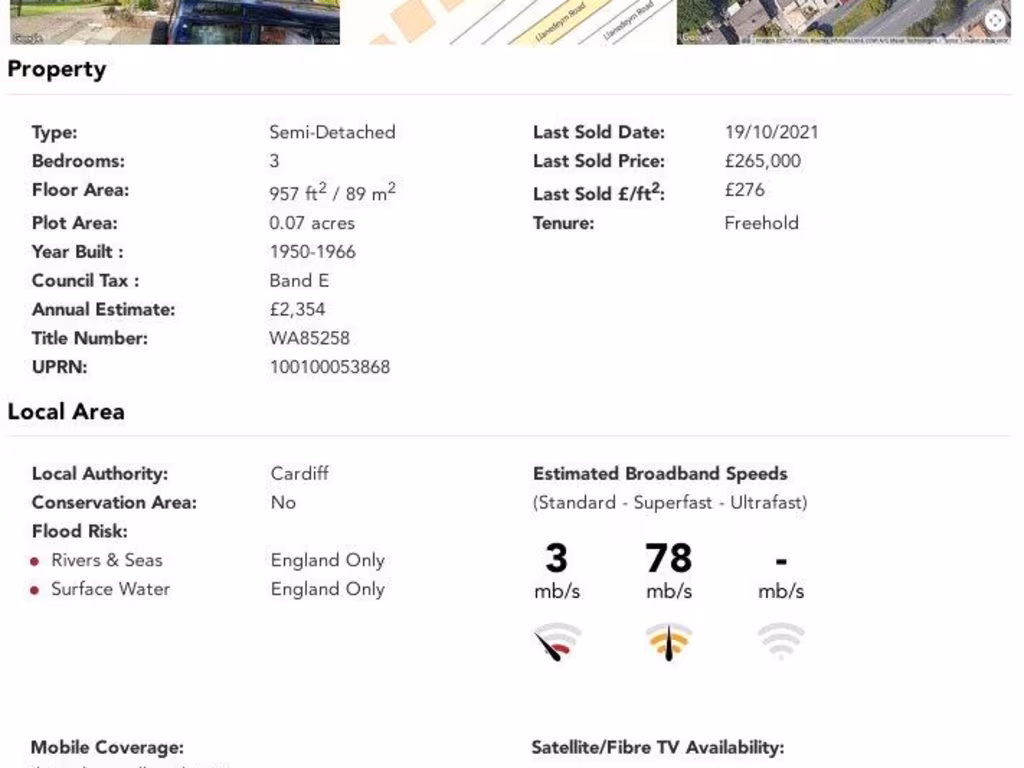Click the 78 mb/s superfast speed value
The image size is (1024, 768).
tap(669, 558)
